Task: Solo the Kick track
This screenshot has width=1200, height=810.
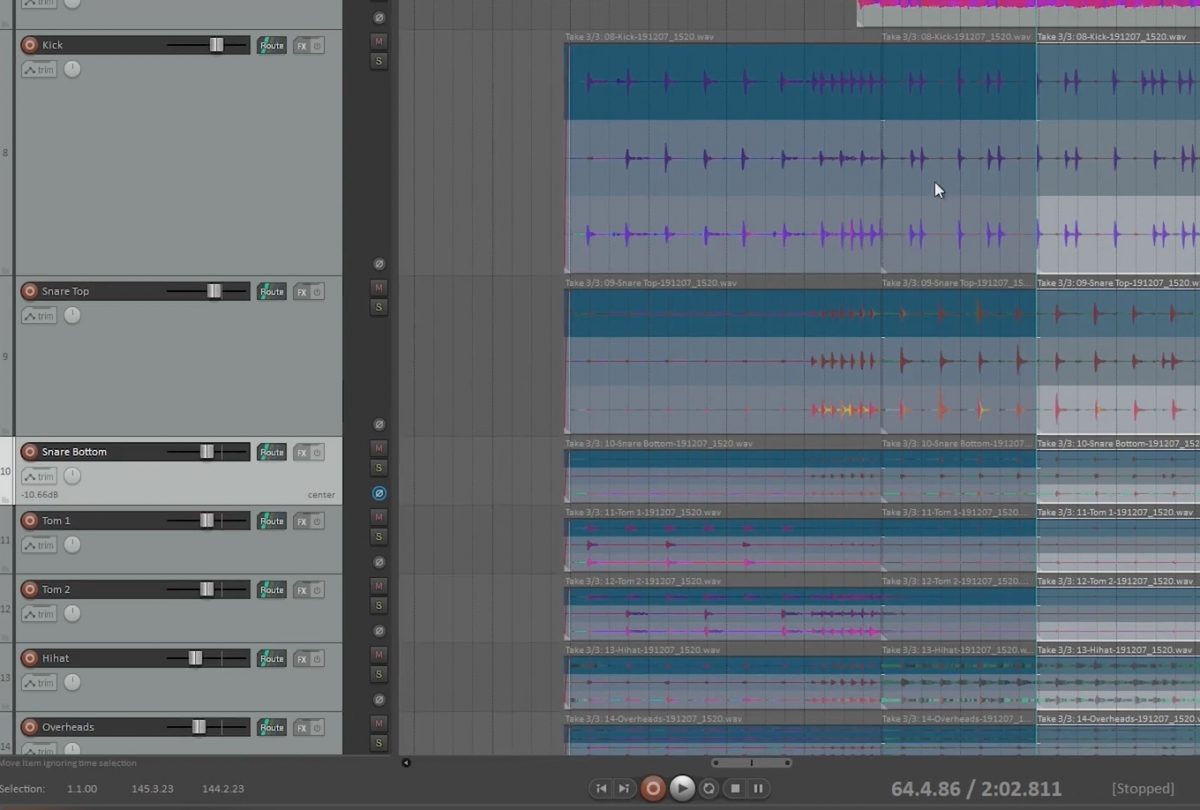Action: coord(379,61)
